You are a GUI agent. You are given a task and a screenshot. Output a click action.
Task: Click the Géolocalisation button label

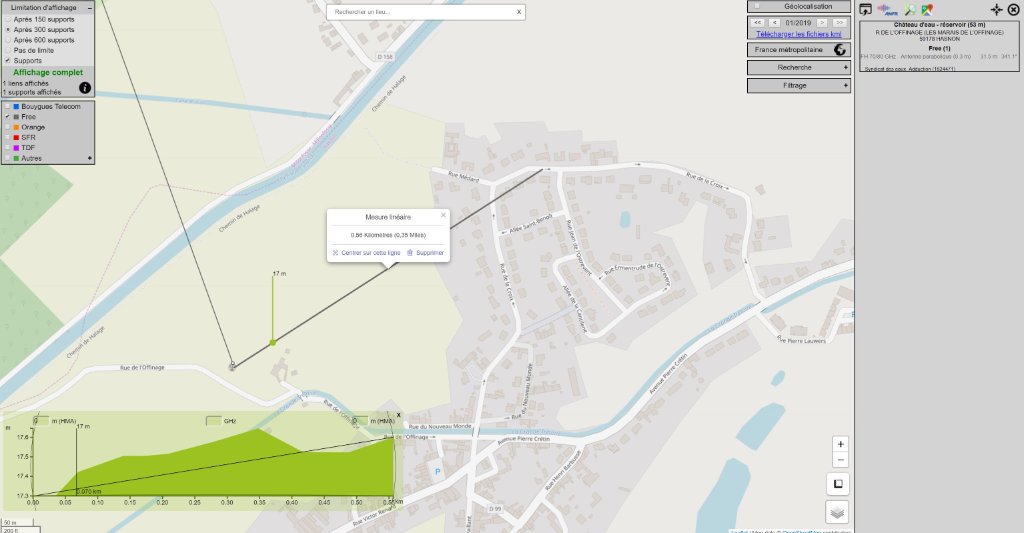[x=808, y=7]
